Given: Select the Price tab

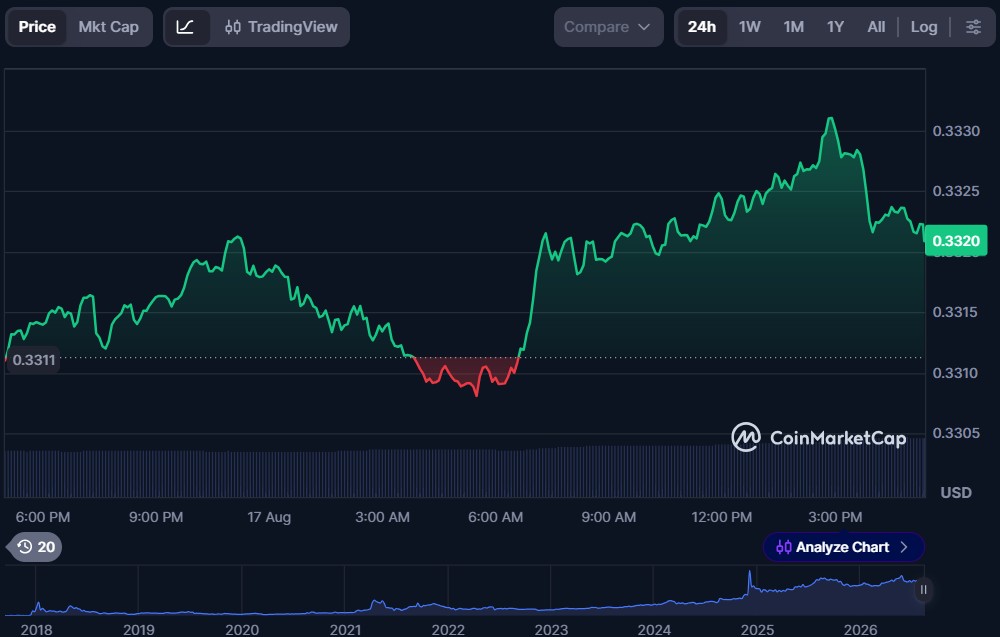Looking at the screenshot, I should (x=37, y=27).
